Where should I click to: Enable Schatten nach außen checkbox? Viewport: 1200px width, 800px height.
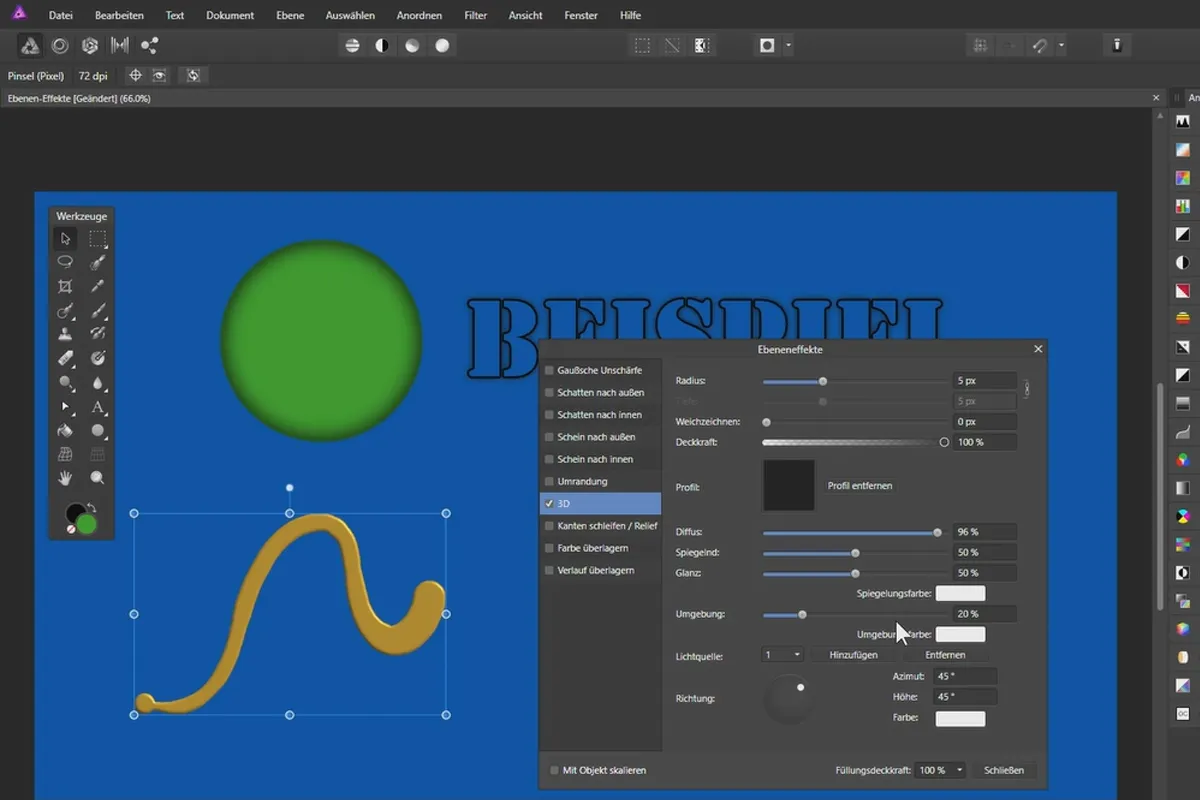(549, 392)
